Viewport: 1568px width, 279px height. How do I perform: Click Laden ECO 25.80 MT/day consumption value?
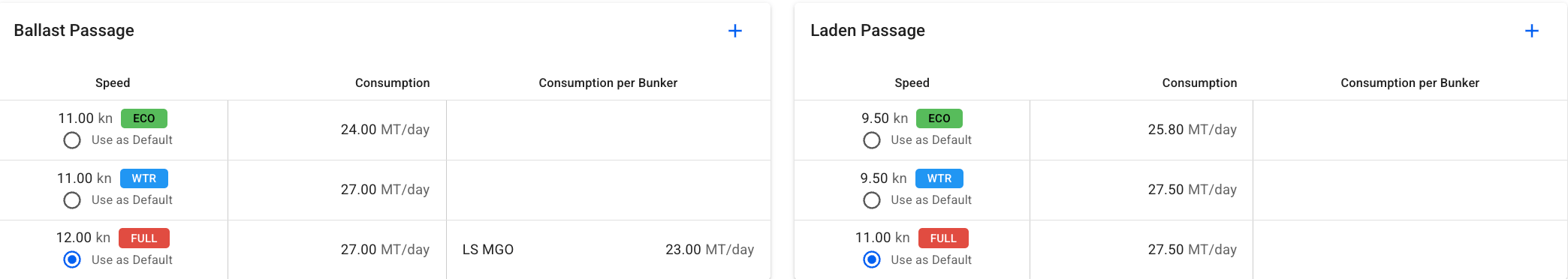(x=1192, y=130)
